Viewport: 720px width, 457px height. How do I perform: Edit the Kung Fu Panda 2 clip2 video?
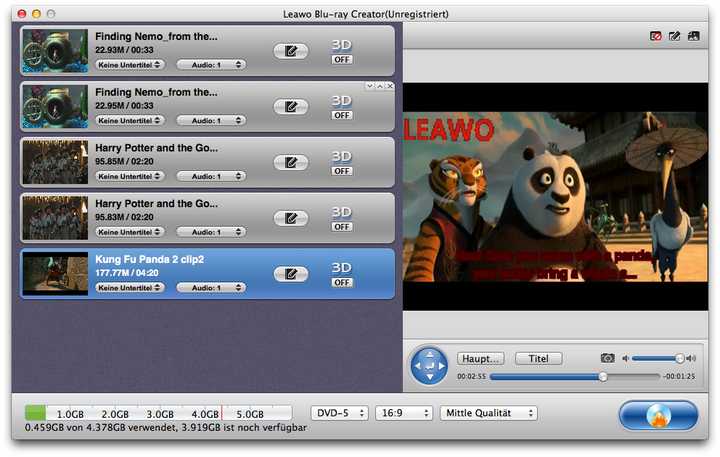pyautogui.click(x=291, y=274)
